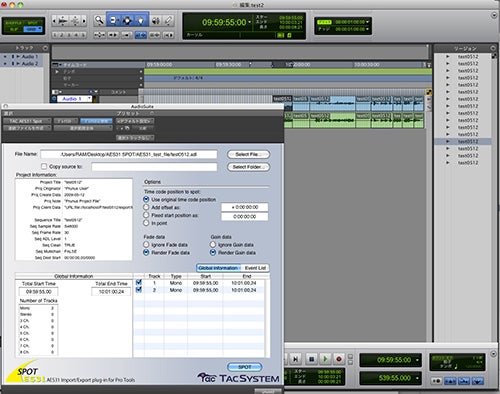
Task: Select zoom preset 1
Action: pyautogui.click(x=55, y=35)
